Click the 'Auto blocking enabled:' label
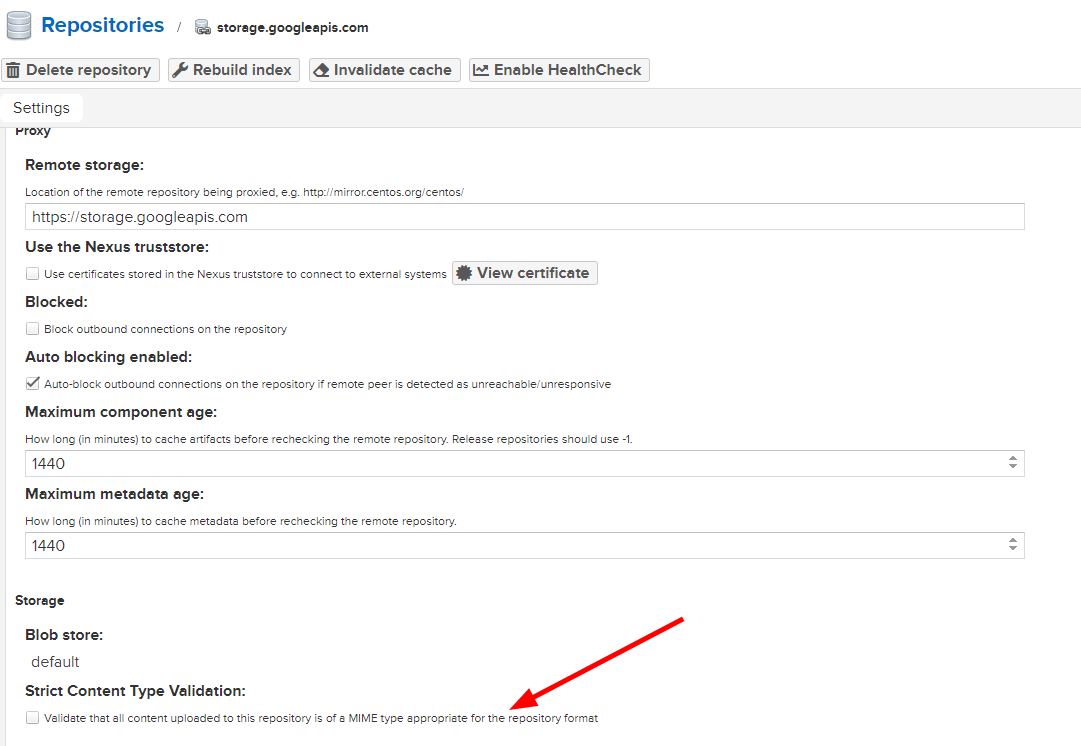This screenshot has height=746, width=1081. (109, 357)
